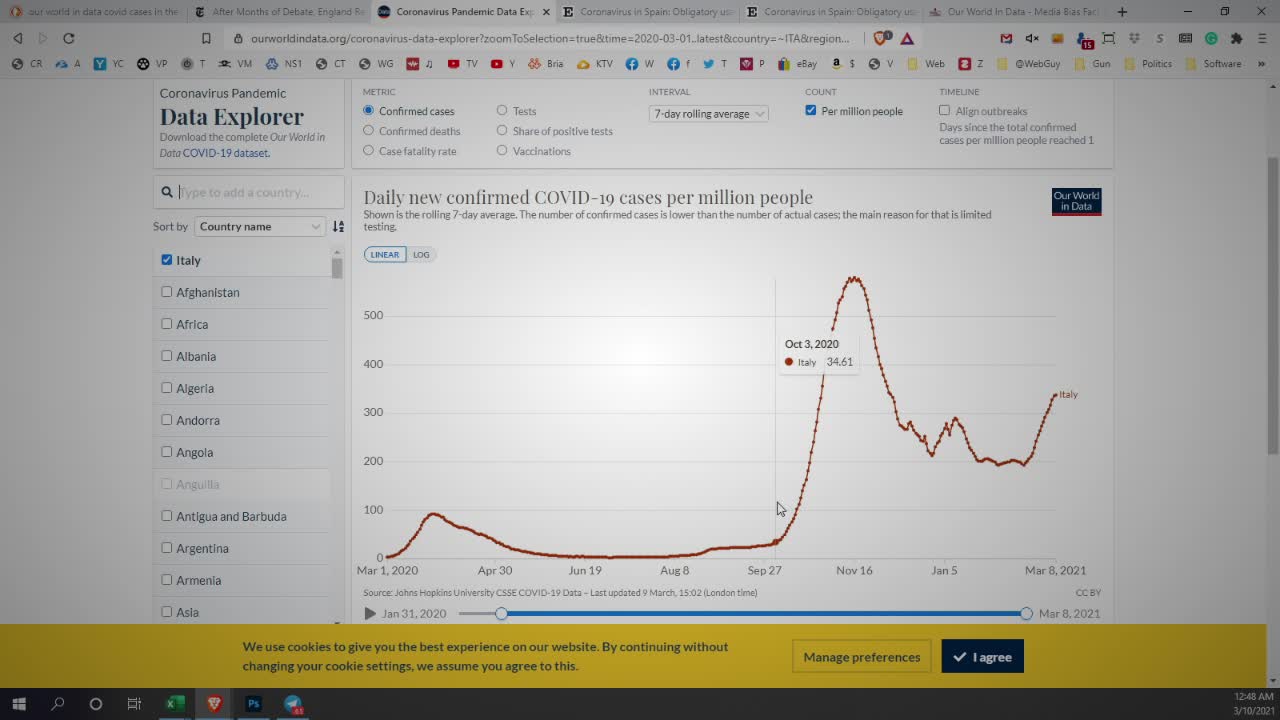Open the eBay bookmark

click(x=798, y=63)
